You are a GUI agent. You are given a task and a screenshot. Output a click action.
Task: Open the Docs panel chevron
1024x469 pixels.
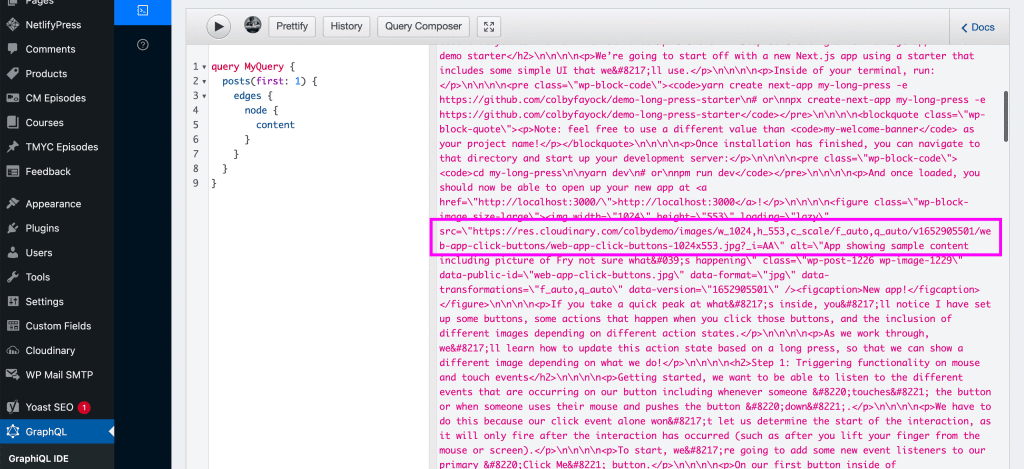965,27
